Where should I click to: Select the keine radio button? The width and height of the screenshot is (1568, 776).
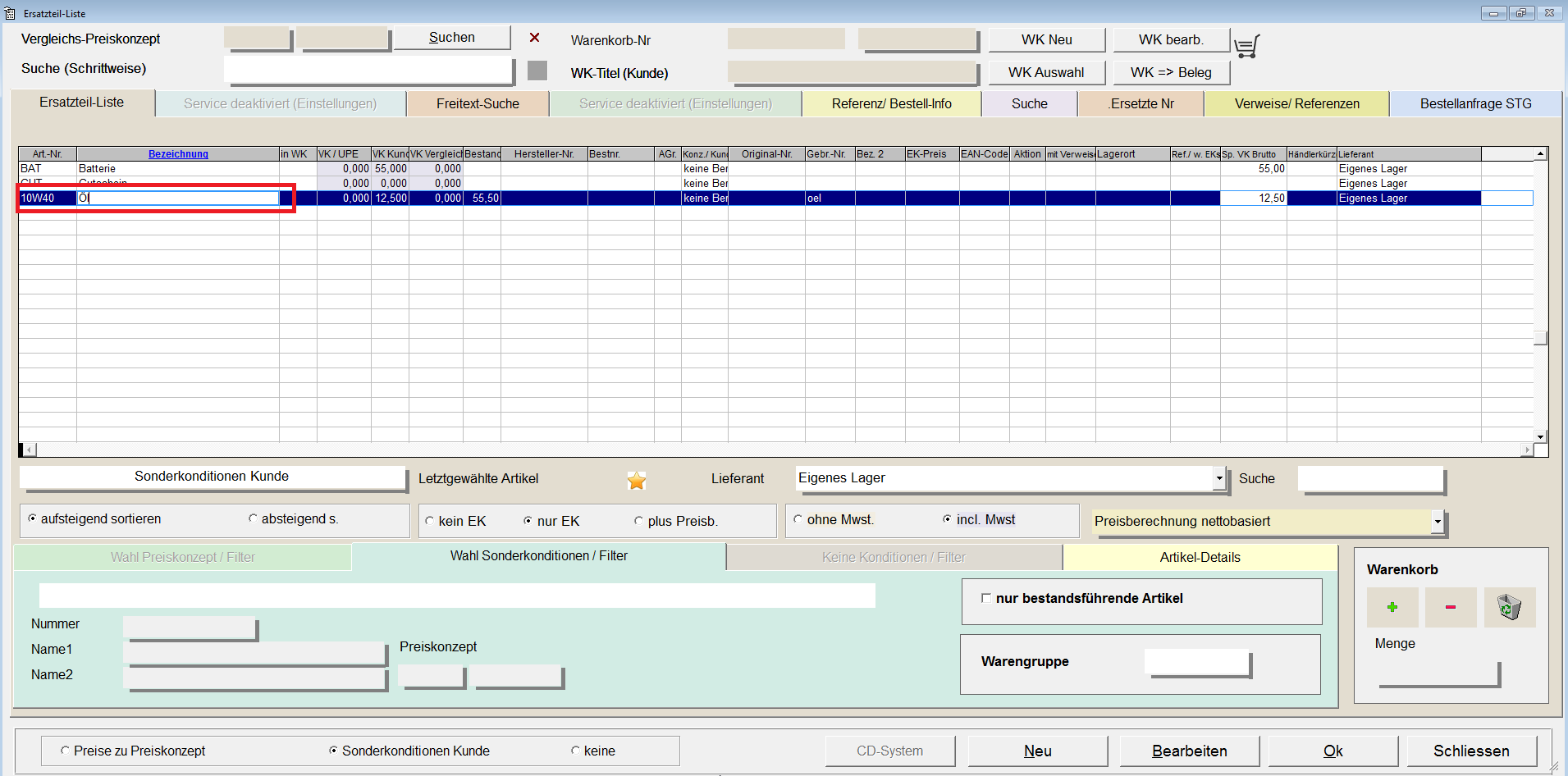tap(575, 751)
